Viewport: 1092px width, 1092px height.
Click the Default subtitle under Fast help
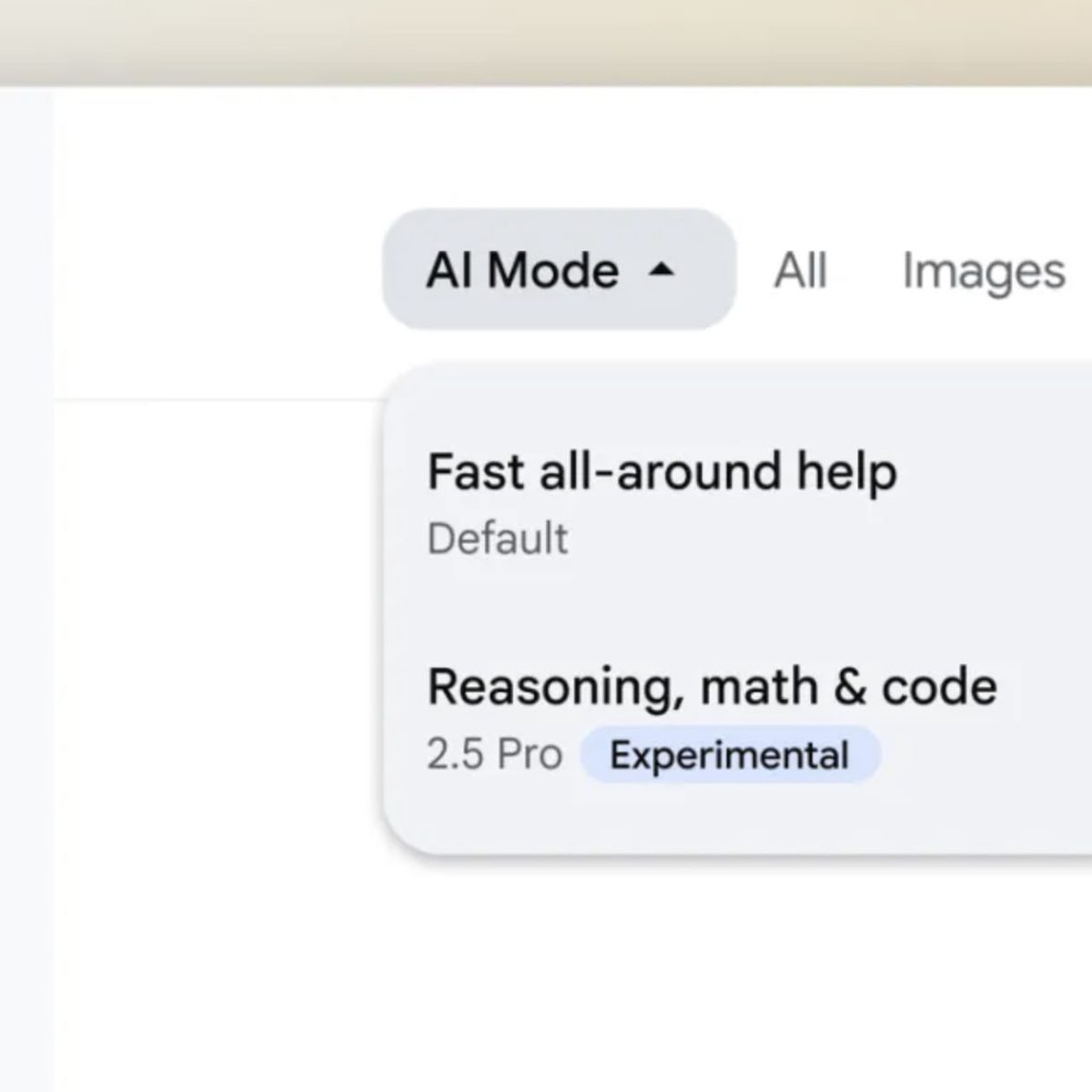click(x=497, y=539)
